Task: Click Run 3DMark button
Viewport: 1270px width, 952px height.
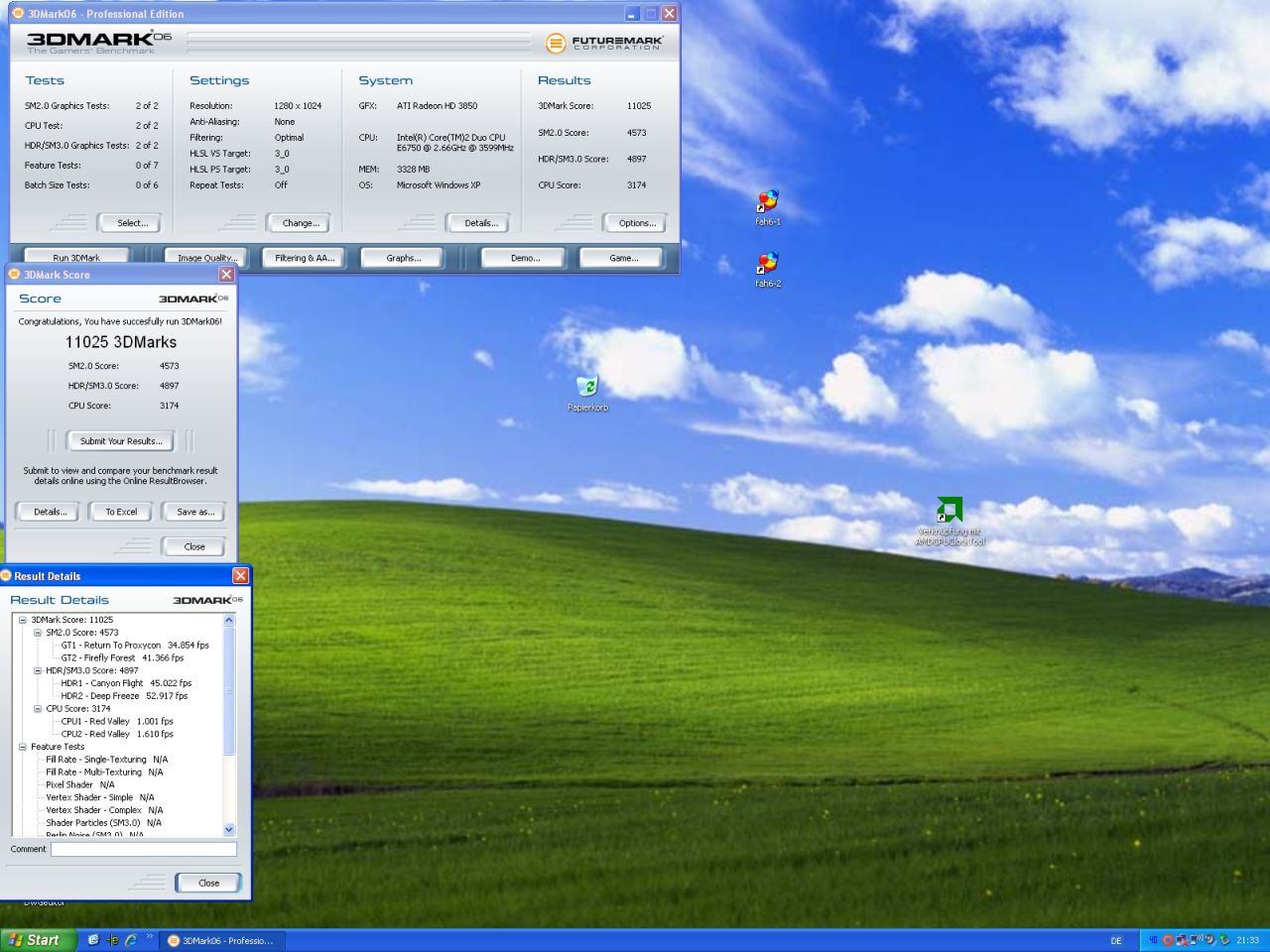Action: pyautogui.click(x=76, y=258)
